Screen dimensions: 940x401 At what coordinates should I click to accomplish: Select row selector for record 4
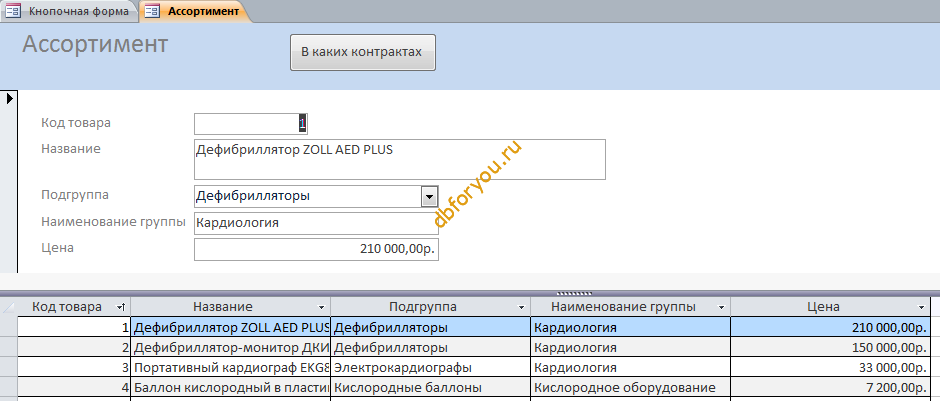tap(8, 387)
